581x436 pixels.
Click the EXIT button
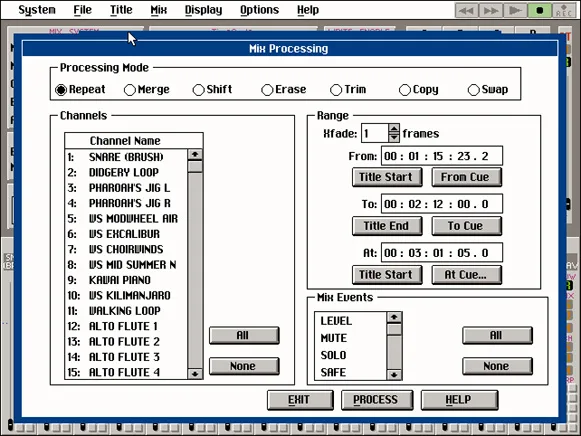(300, 400)
